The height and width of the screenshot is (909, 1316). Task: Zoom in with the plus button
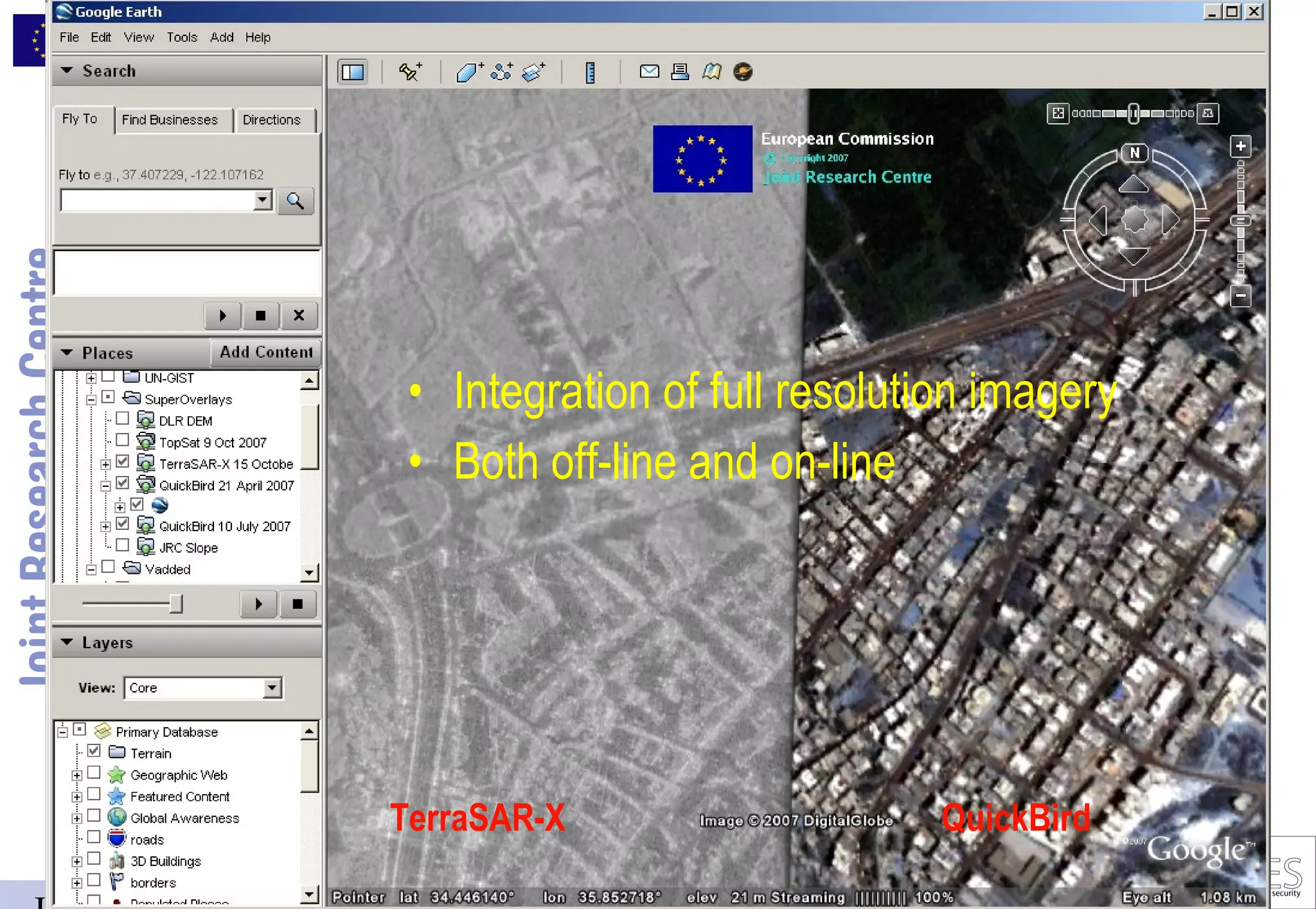point(1241,146)
